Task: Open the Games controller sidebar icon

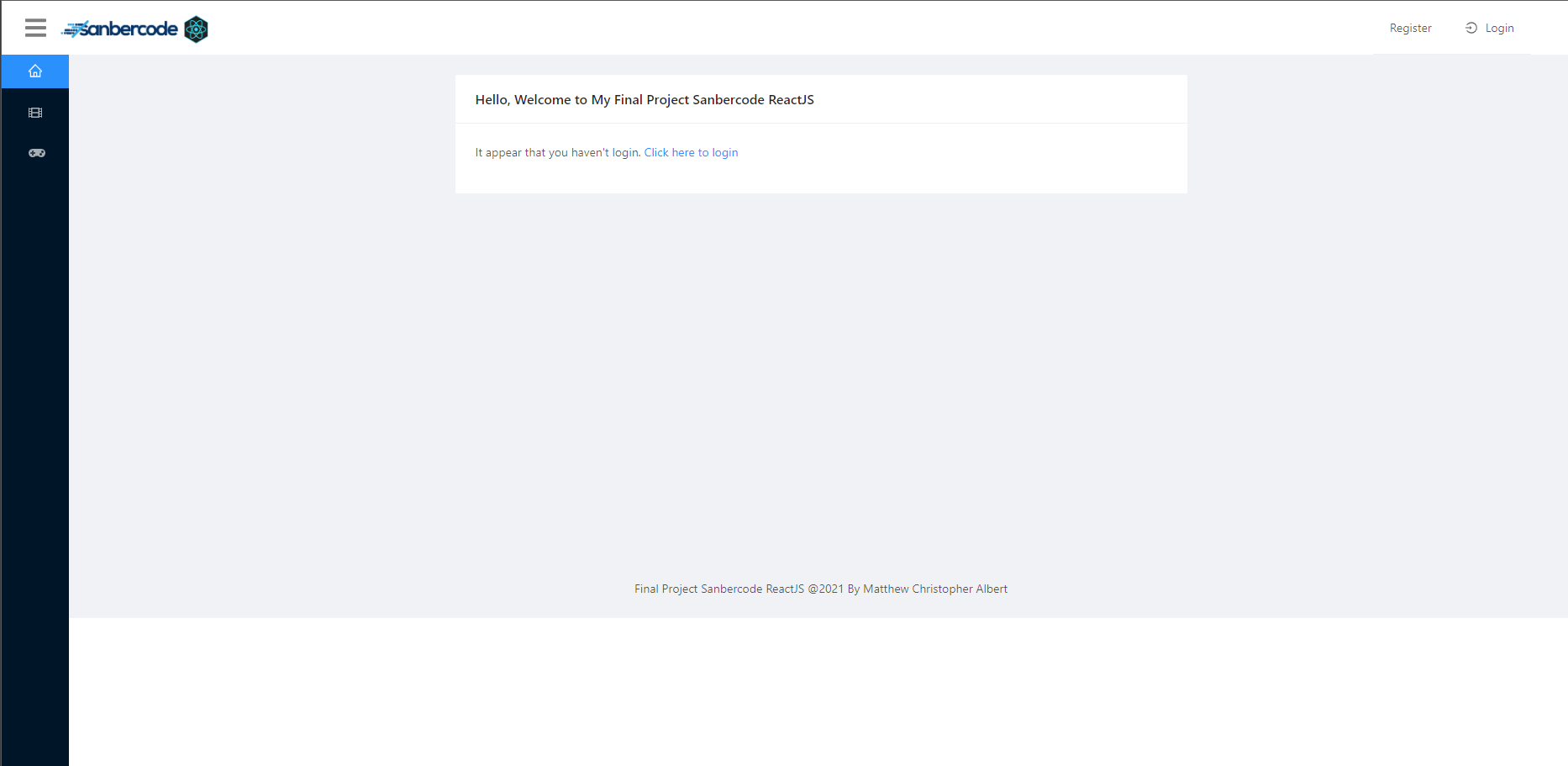Action: (36, 153)
